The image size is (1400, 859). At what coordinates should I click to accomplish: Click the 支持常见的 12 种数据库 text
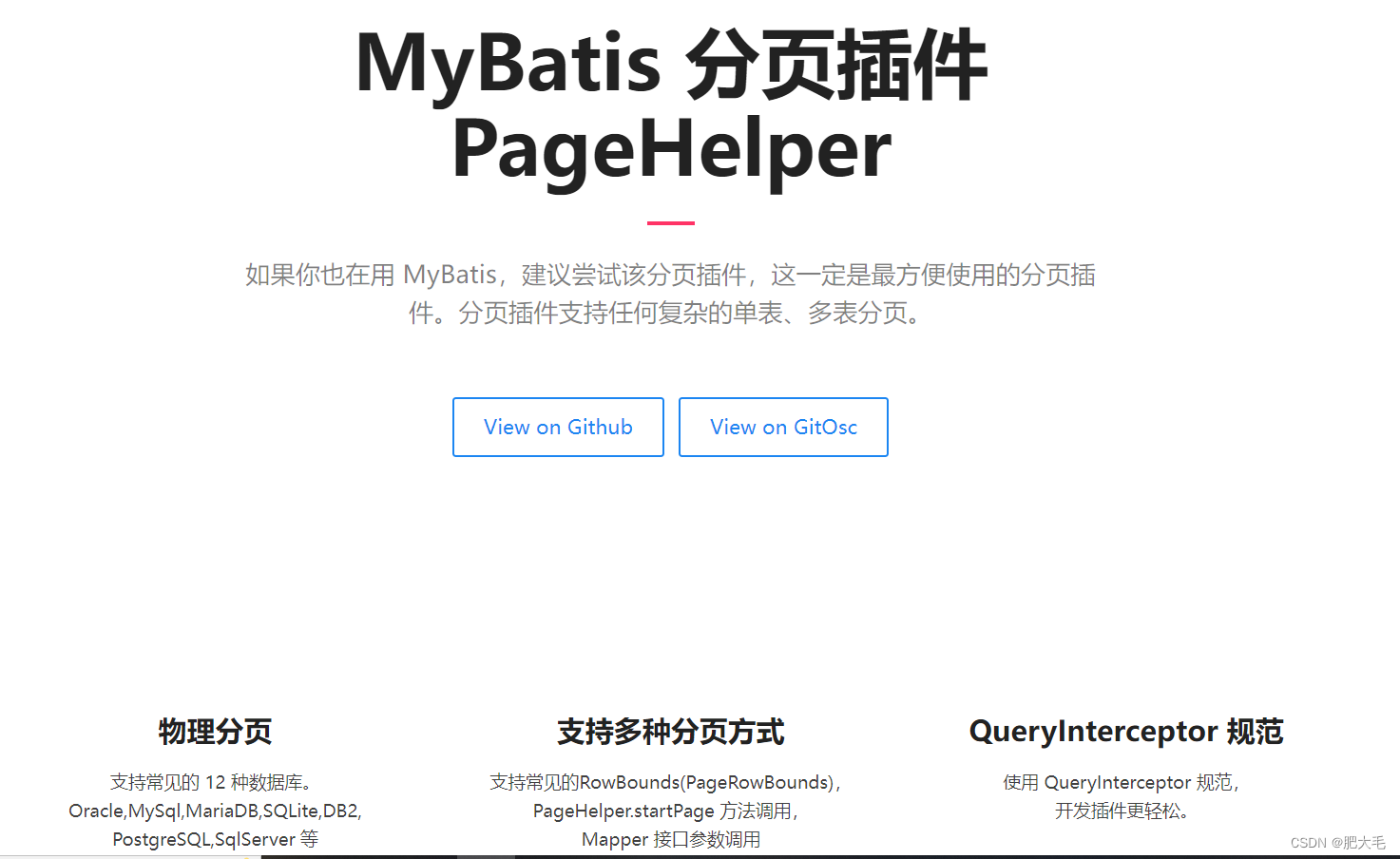pyautogui.click(x=215, y=781)
